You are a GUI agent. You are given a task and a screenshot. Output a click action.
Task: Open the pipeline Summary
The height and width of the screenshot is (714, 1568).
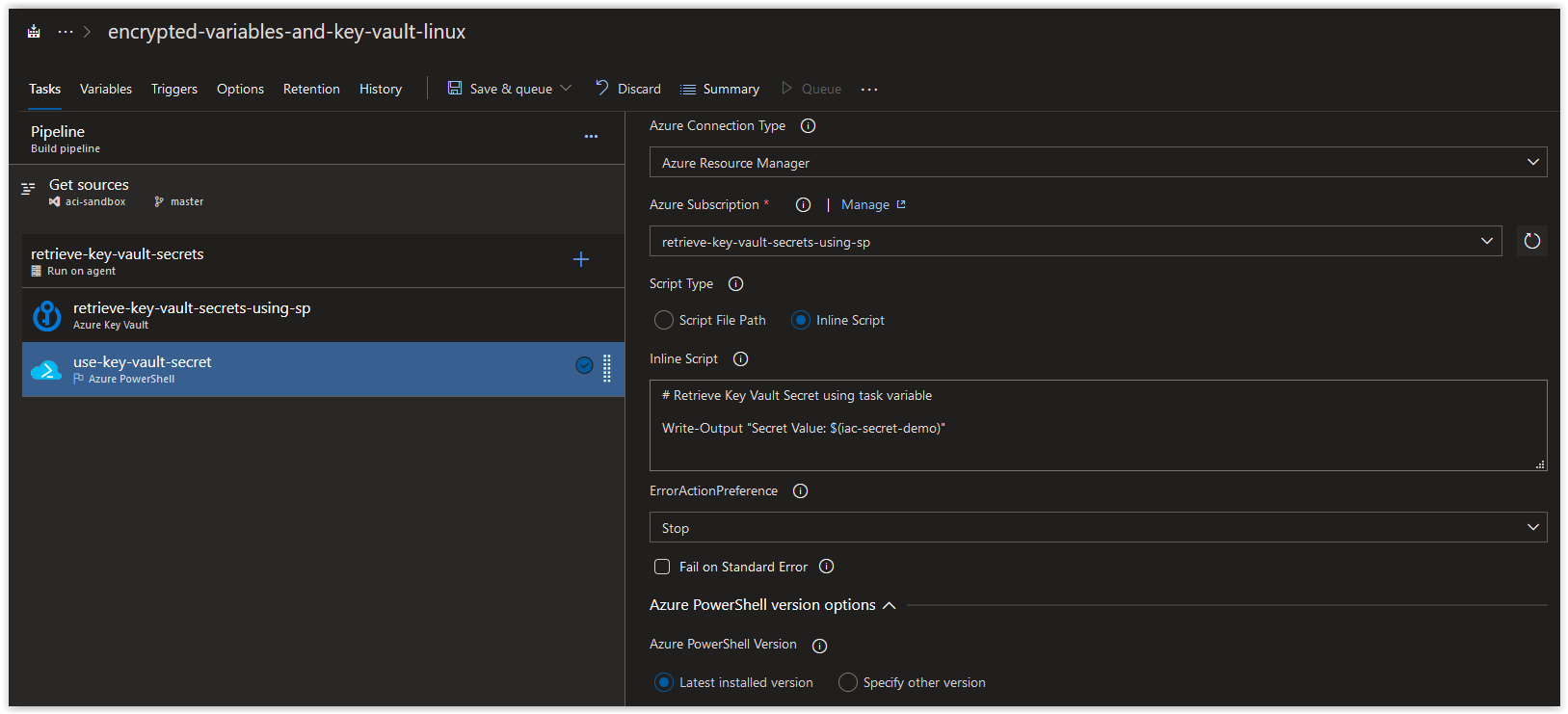pos(720,89)
